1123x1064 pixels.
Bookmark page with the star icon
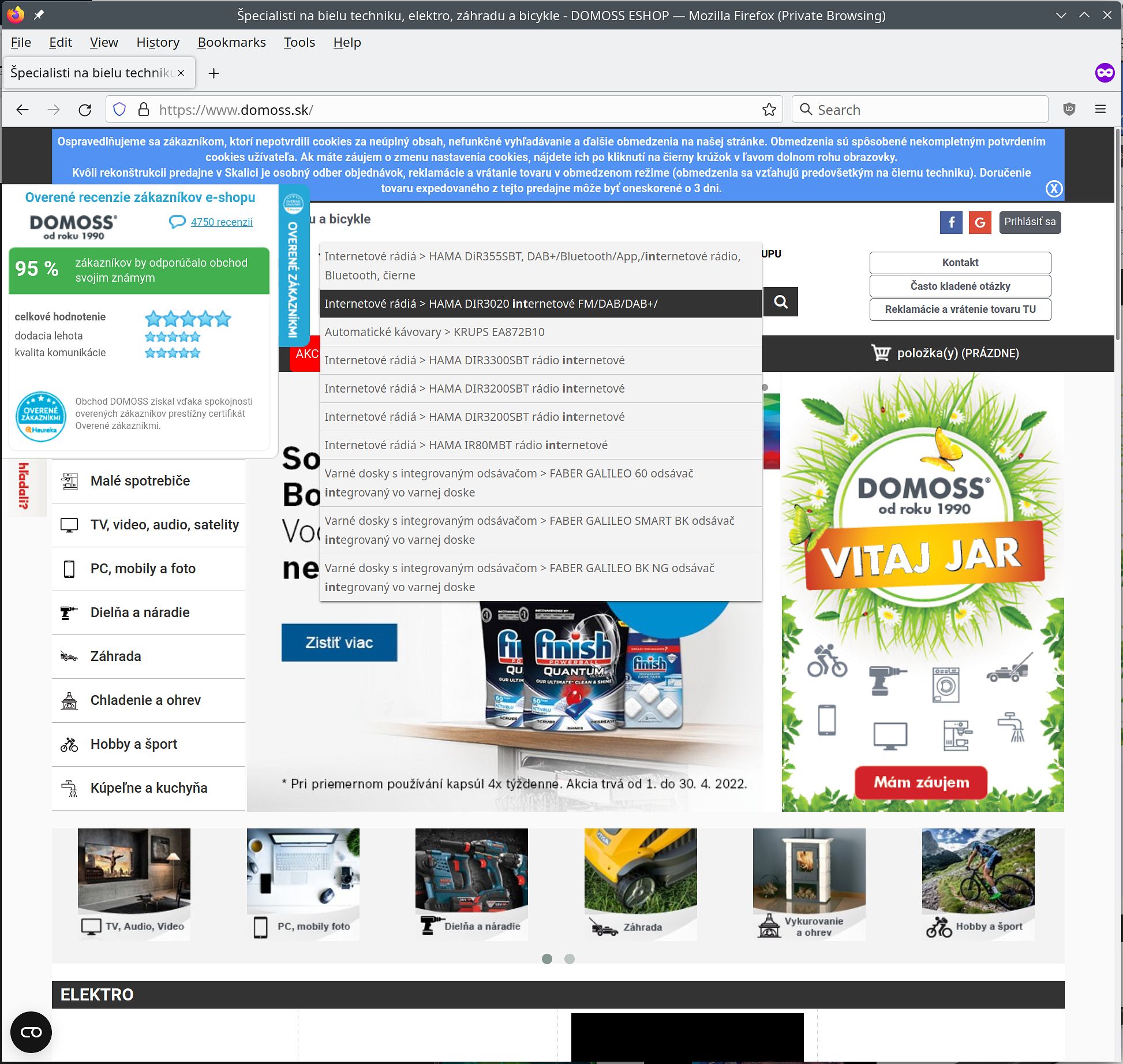coord(769,110)
